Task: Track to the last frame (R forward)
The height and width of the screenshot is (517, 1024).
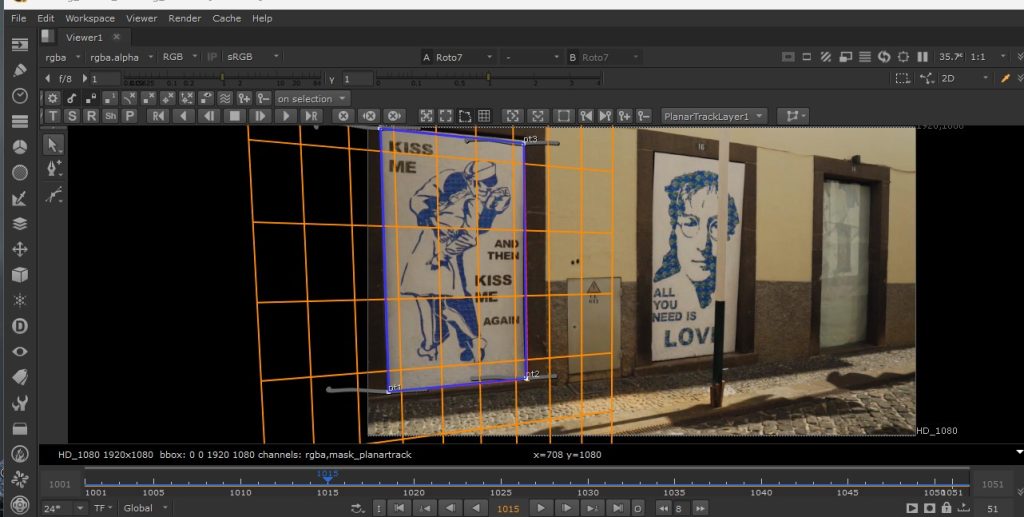Action: coord(312,116)
